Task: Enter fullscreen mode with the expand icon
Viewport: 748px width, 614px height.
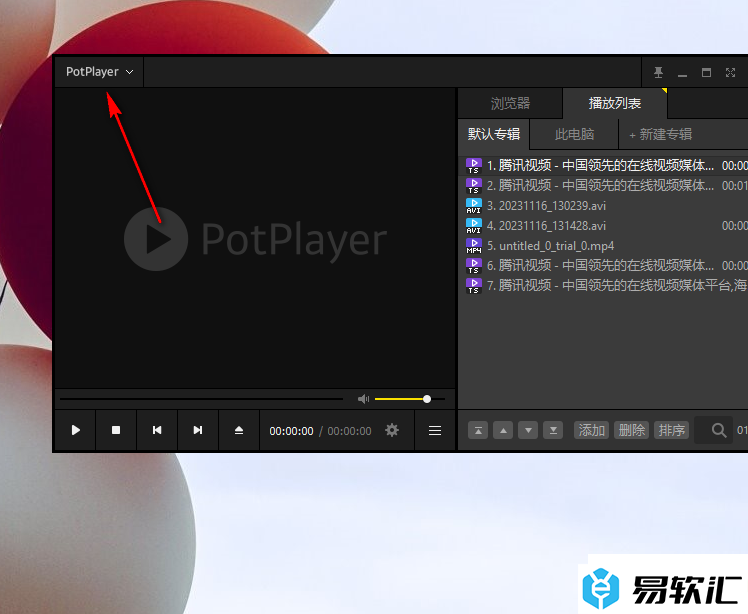Action: (730, 73)
